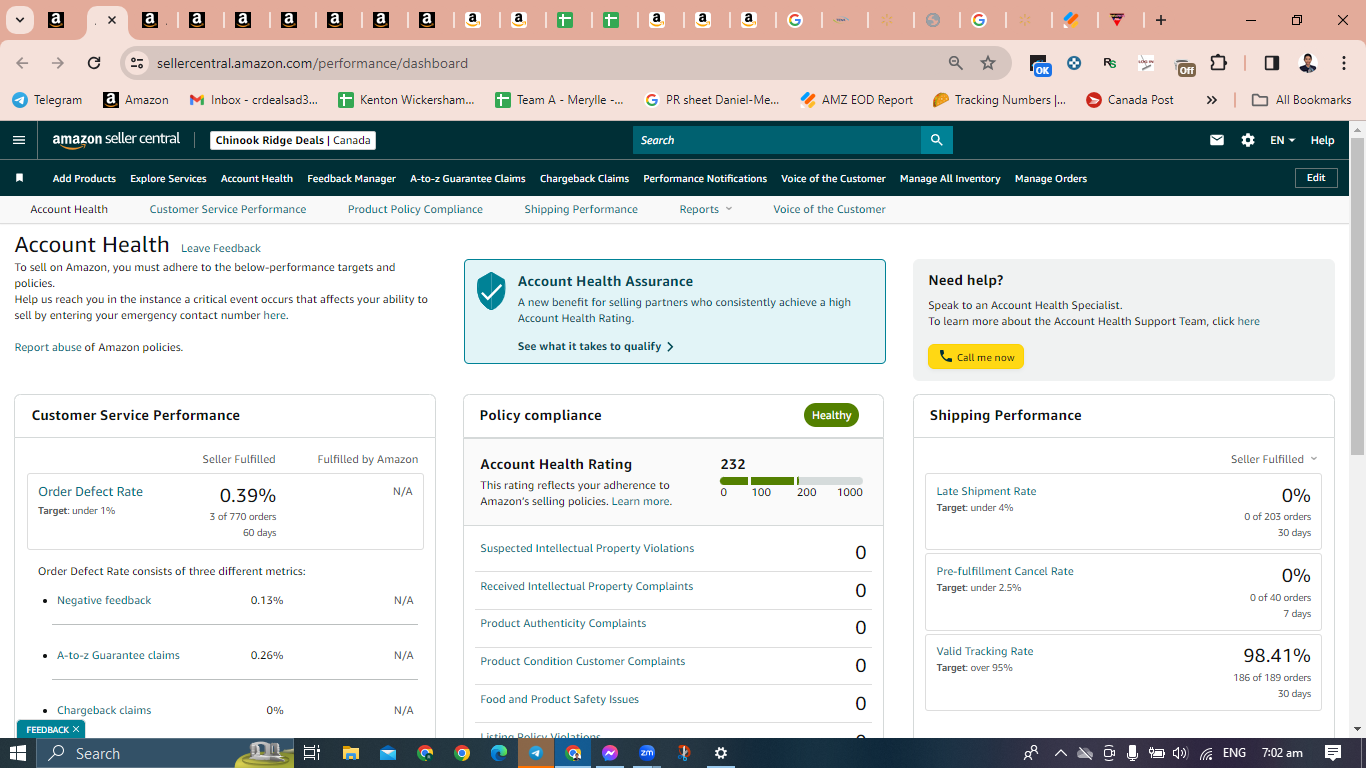Expand the Reports dropdown tab
This screenshot has height=768, width=1366.
[706, 209]
